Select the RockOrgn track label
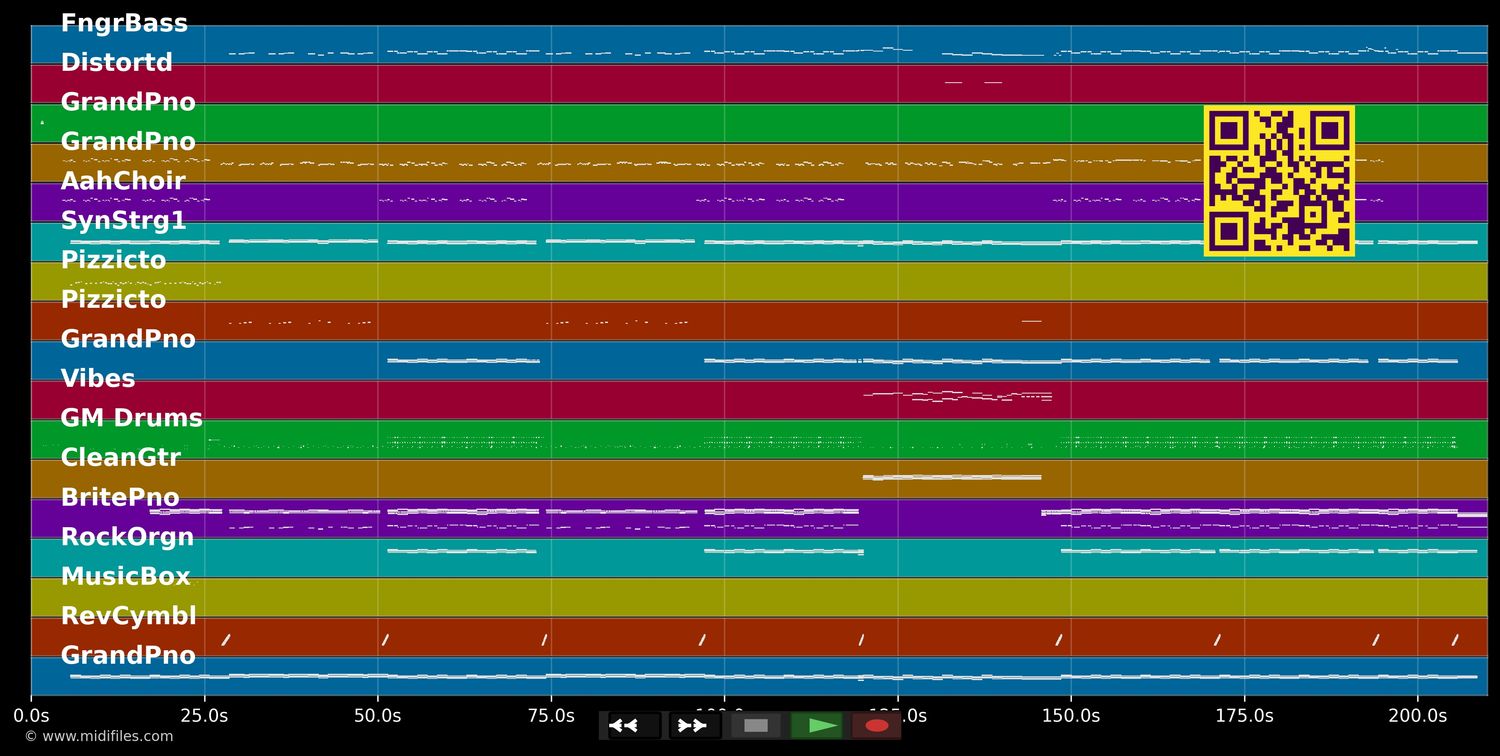 click(x=127, y=536)
